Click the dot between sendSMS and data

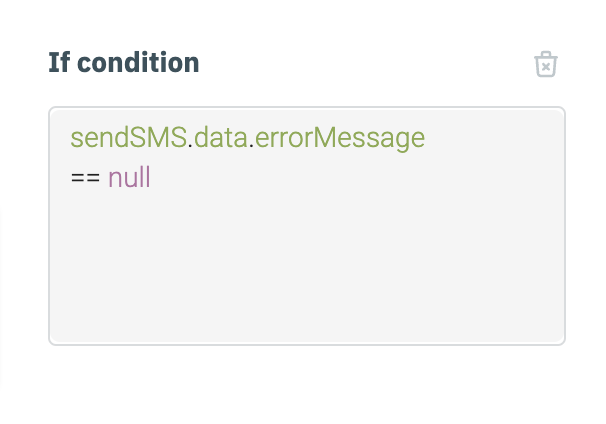coord(191,140)
